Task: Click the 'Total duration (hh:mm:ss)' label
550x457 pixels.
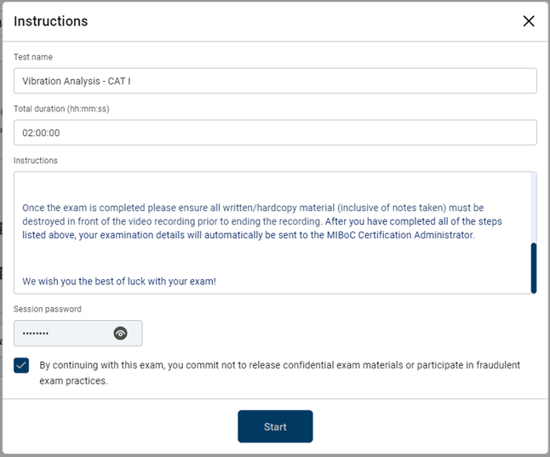Action: point(61,109)
